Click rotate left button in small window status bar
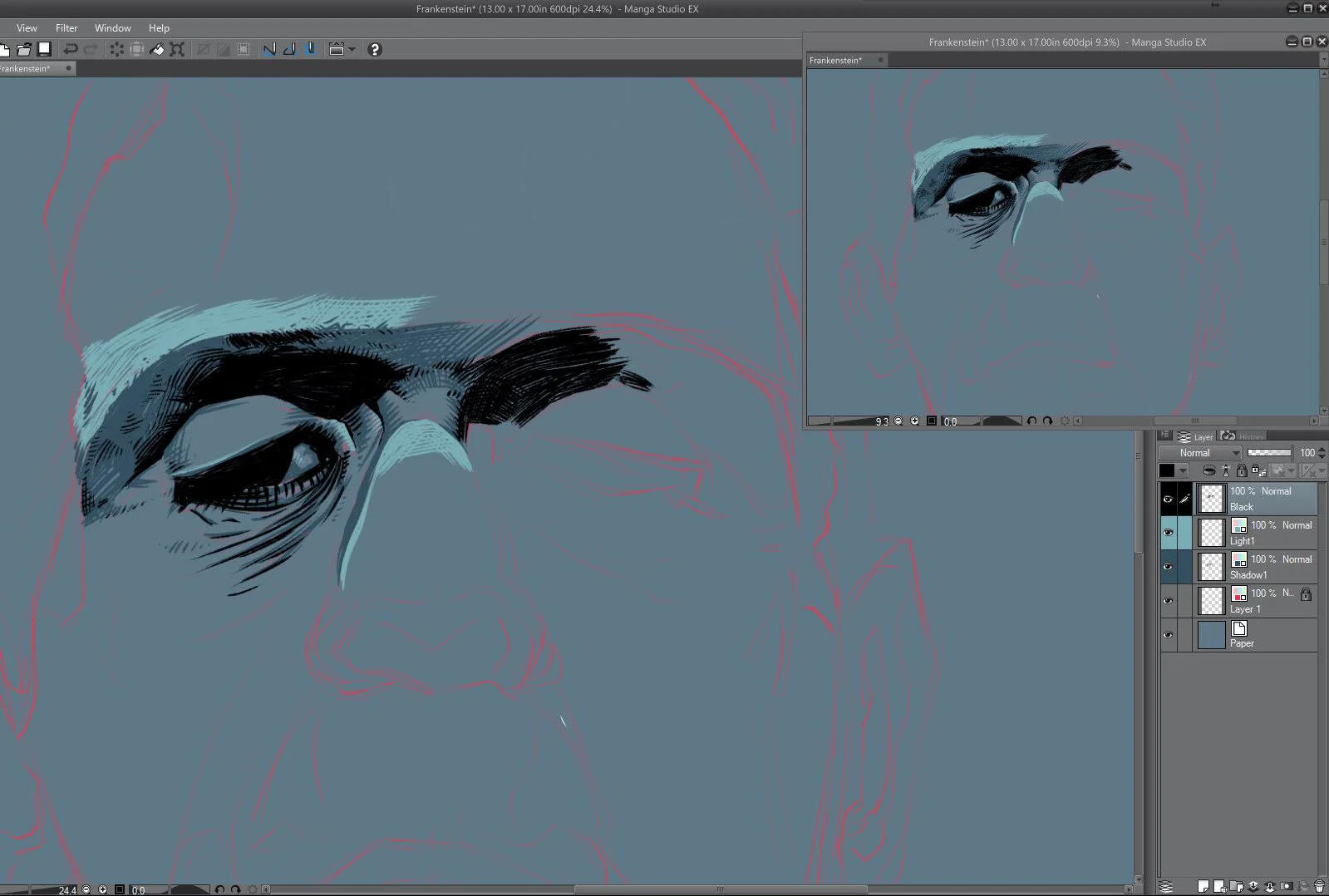This screenshot has height=896, width=1329. [x=1031, y=421]
